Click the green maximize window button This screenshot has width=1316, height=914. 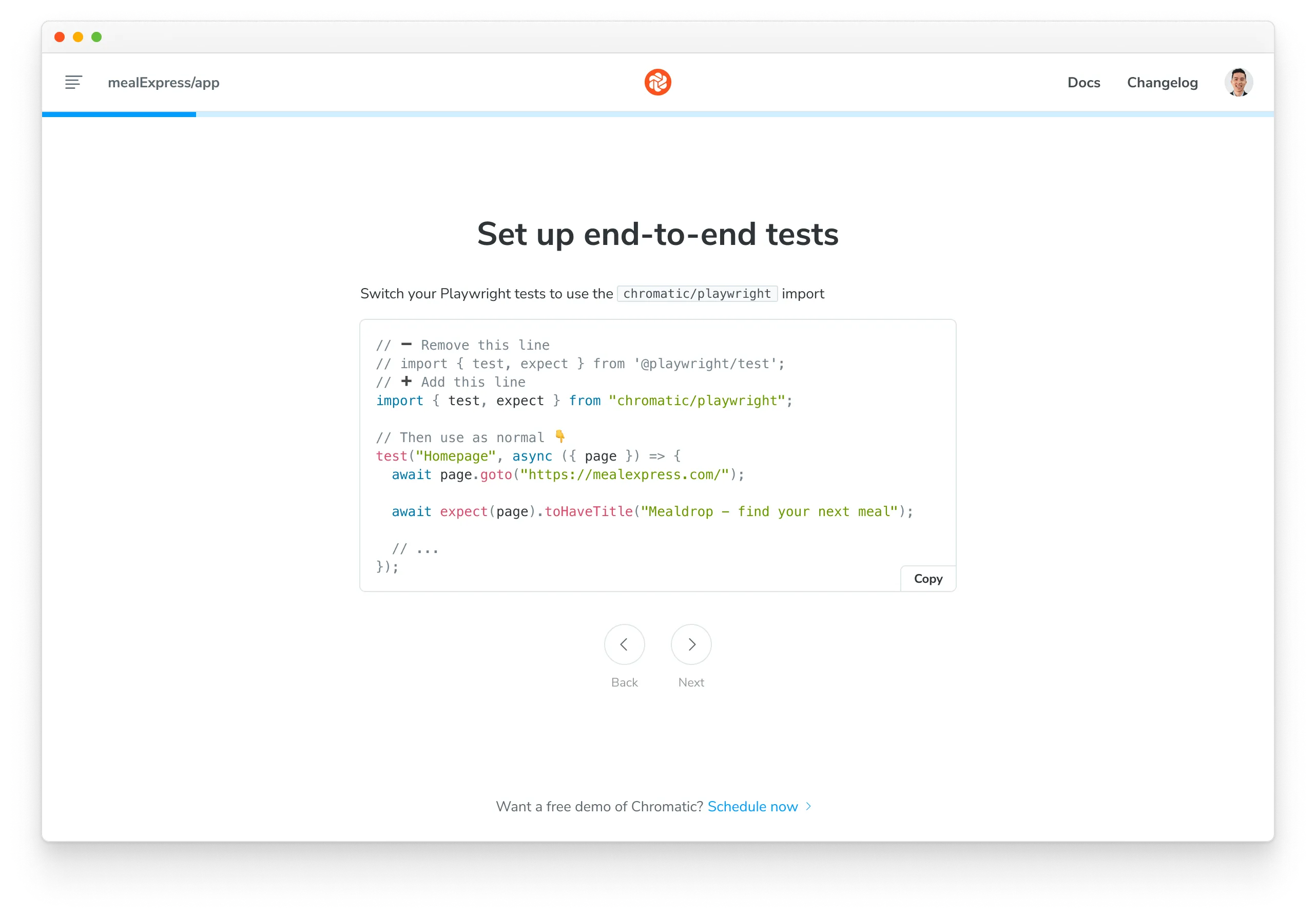coord(96,37)
